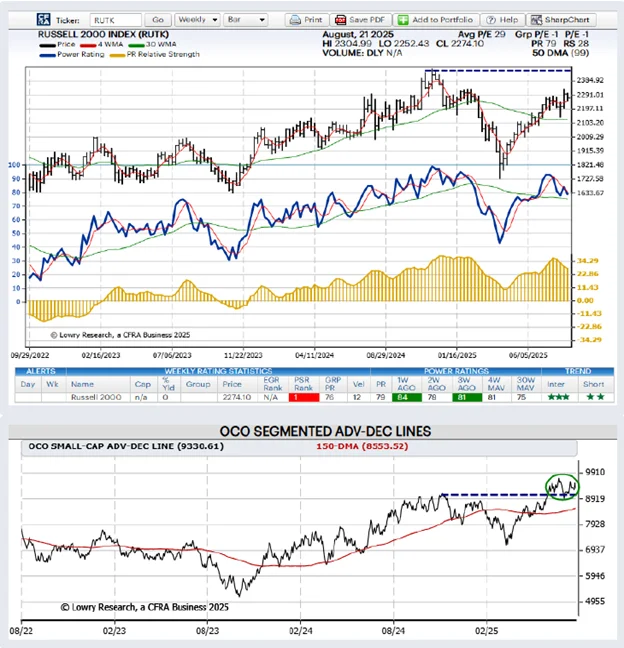Screen dimensions: 624x648
Task: Click the 50 DMA (99) value
Action: click(560, 53)
